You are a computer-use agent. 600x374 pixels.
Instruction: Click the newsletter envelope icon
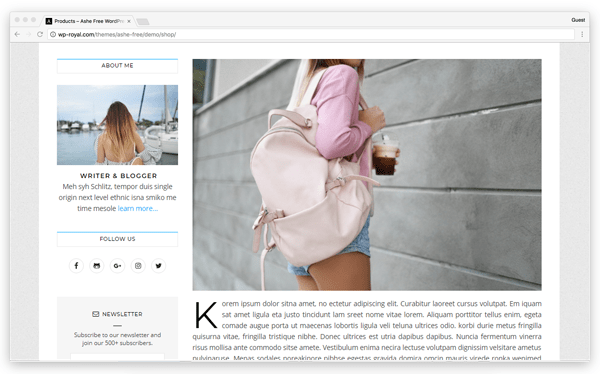click(x=96, y=314)
